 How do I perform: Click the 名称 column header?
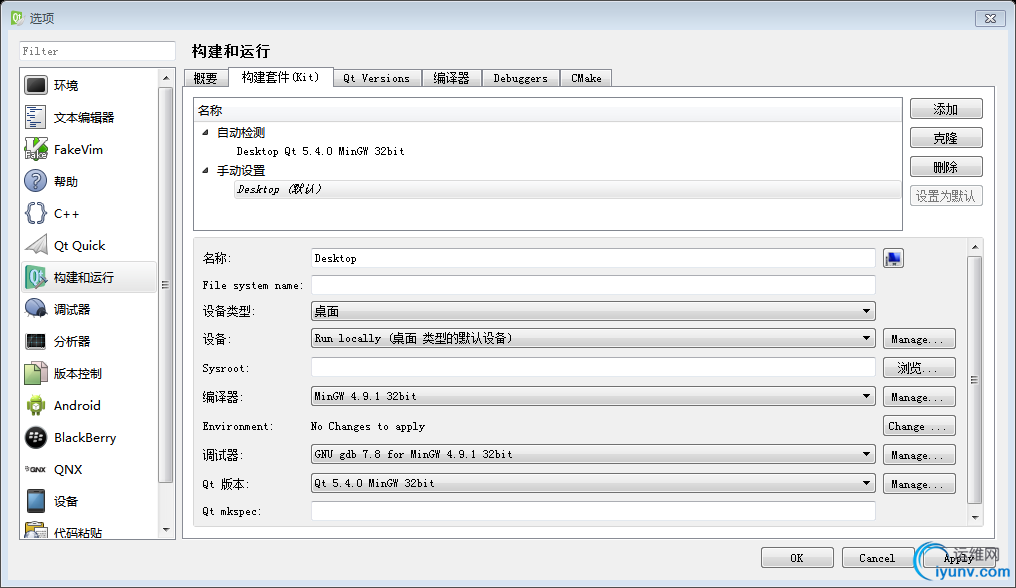[548, 111]
